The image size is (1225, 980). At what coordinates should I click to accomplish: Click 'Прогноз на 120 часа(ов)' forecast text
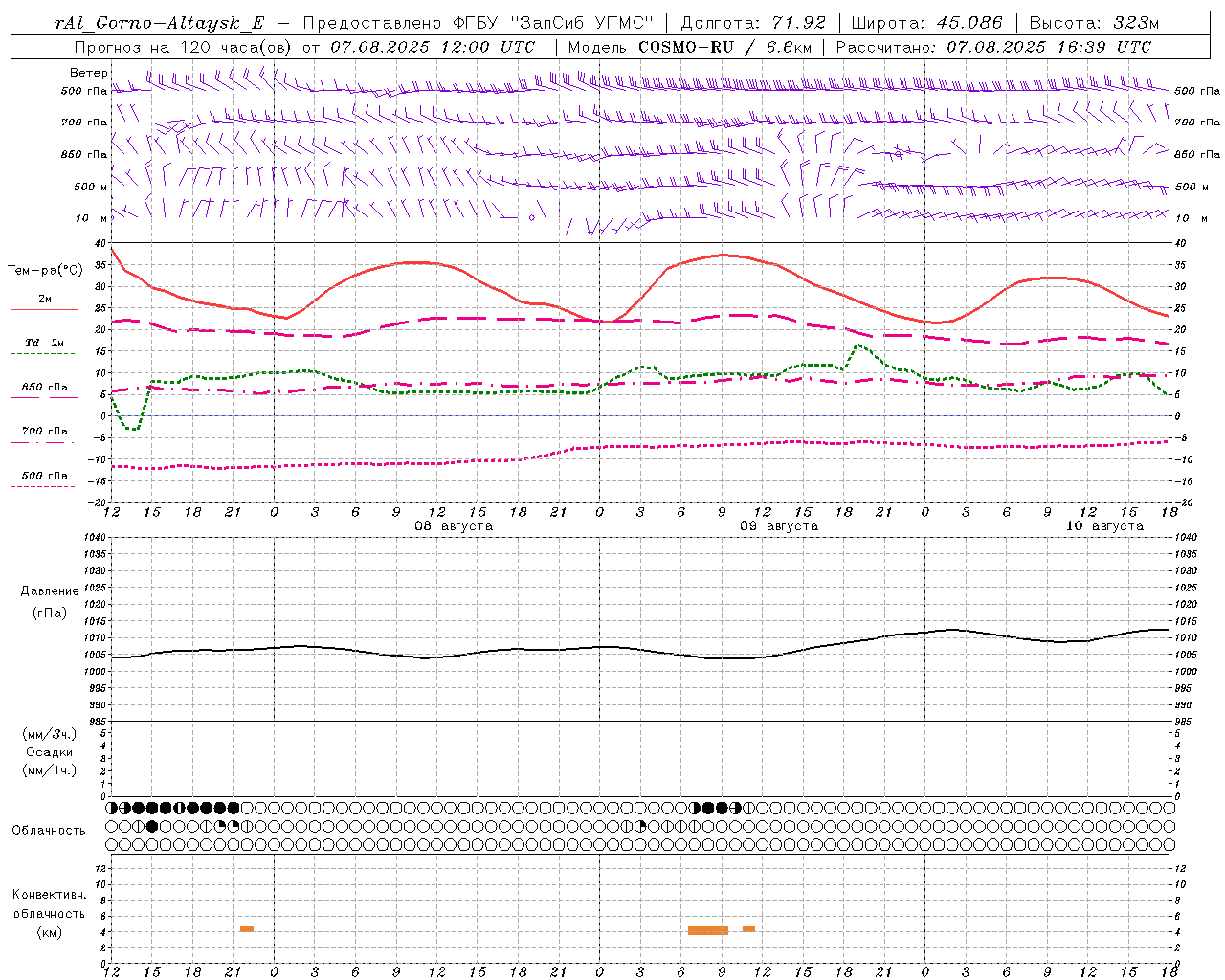(184, 47)
